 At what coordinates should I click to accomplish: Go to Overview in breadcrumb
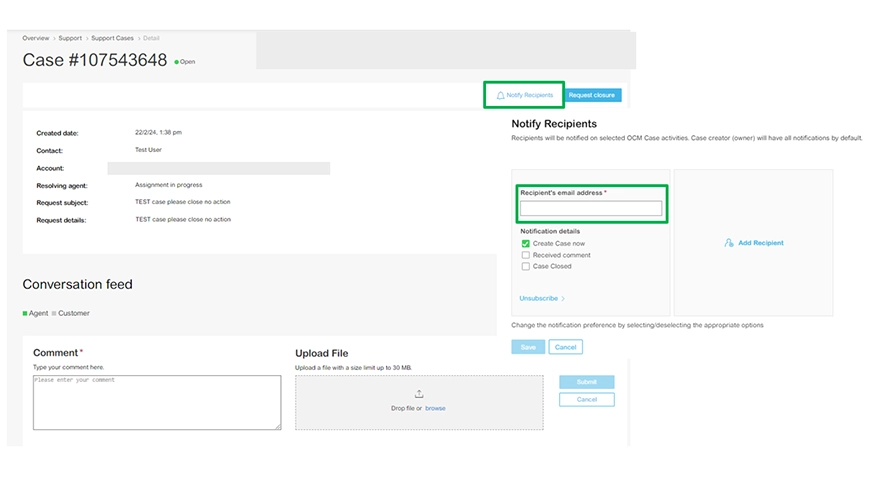click(36, 38)
